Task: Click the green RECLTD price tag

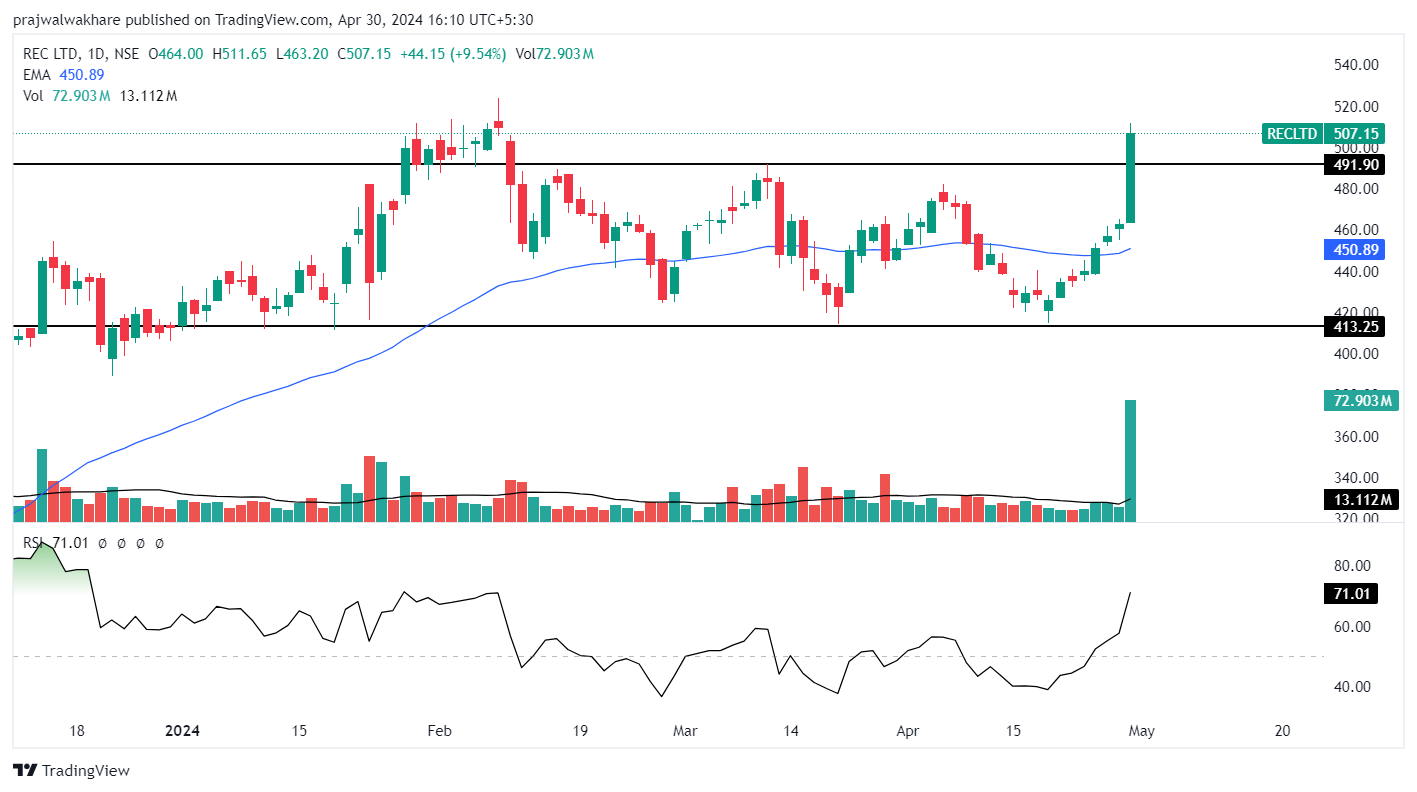Action: pyautogui.click(x=1292, y=133)
